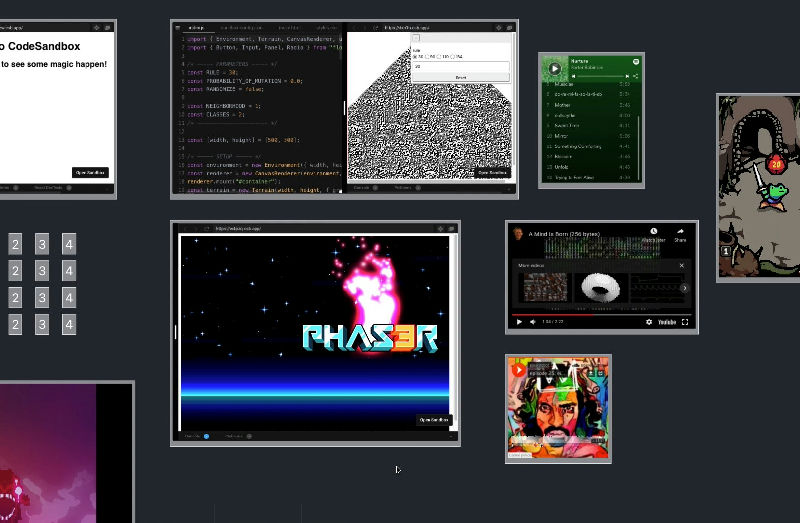Open Problems tab under automaton preview
800x523 pixels.
[407, 188]
